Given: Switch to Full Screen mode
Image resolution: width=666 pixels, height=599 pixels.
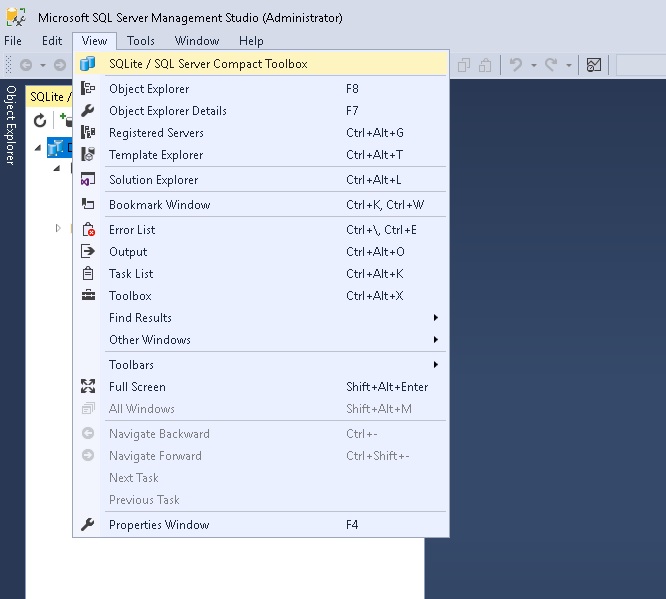Looking at the screenshot, I should 261,387.
